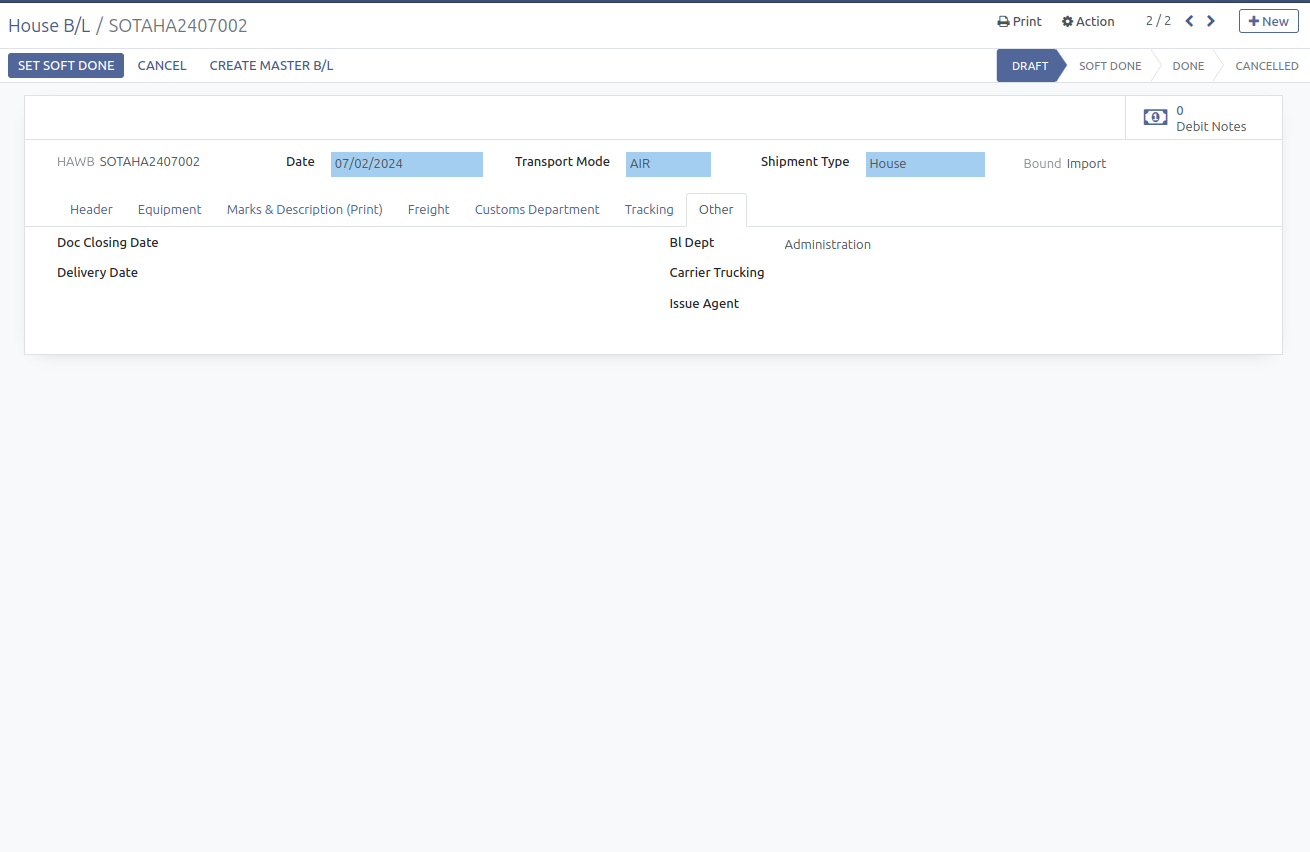Open the Freight tab
This screenshot has width=1310, height=852.
pos(428,210)
